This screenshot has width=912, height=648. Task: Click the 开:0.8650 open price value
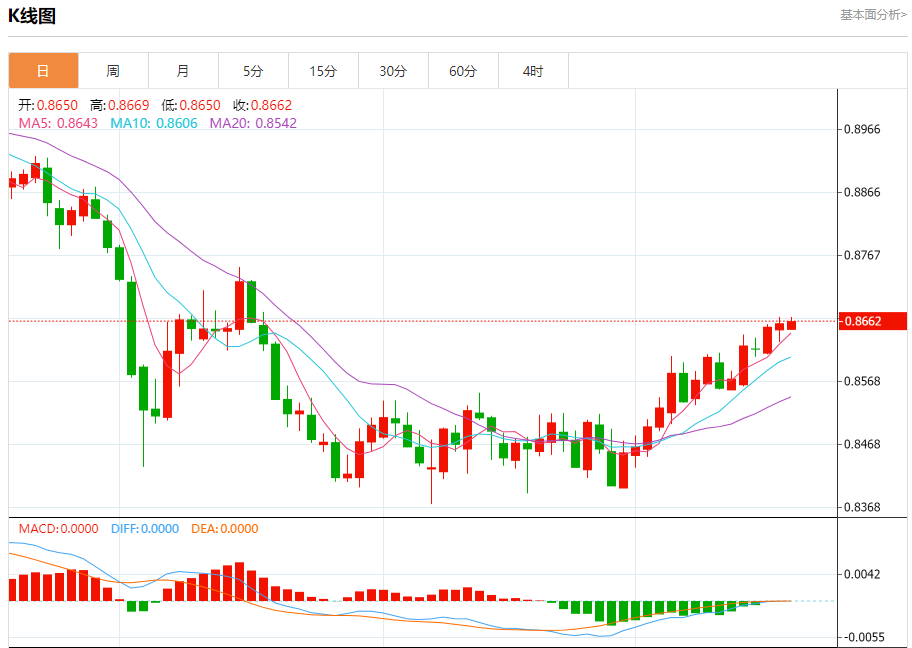coord(48,105)
